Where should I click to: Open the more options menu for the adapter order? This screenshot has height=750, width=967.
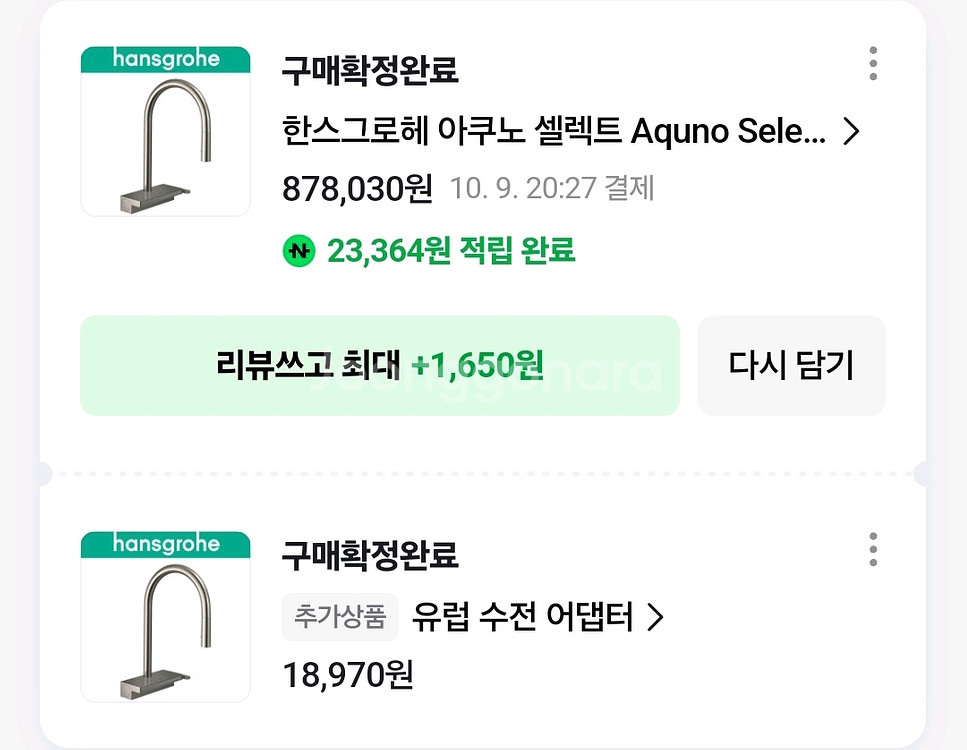[873, 549]
